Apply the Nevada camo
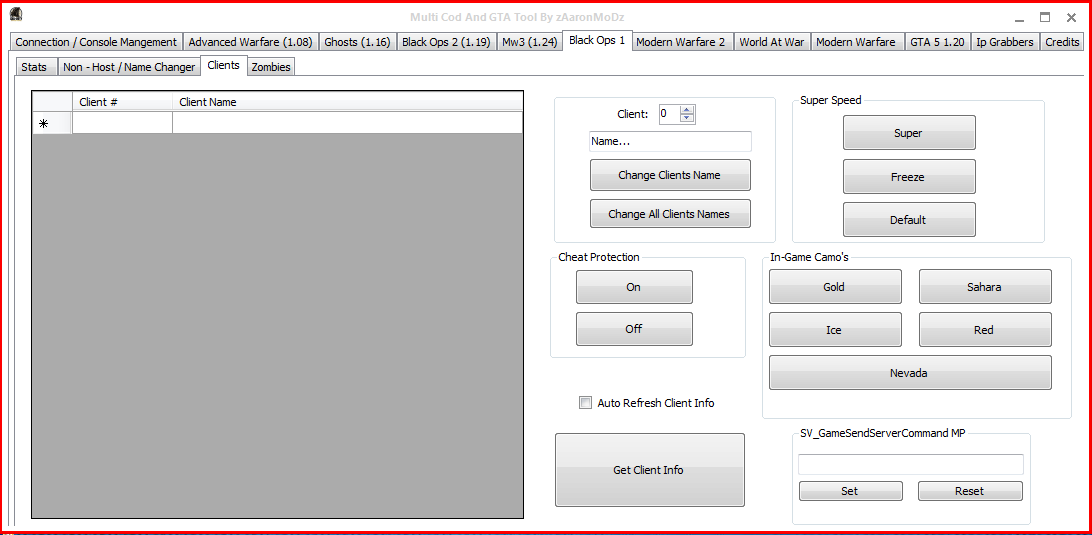The image size is (1092, 535). coord(910,373)
